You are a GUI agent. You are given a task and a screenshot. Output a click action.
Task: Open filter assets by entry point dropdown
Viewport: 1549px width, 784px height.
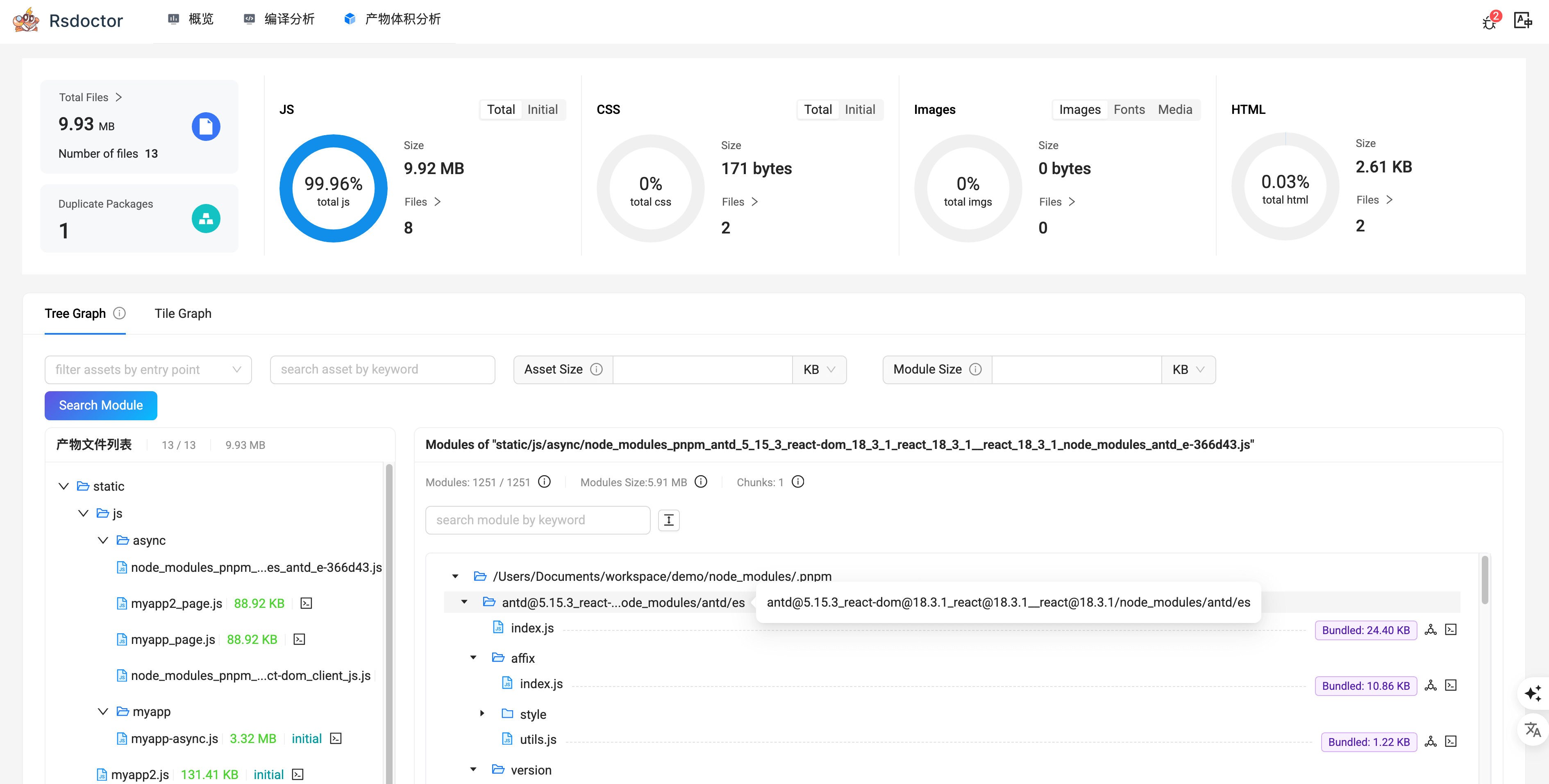click(x=148, y=369)
